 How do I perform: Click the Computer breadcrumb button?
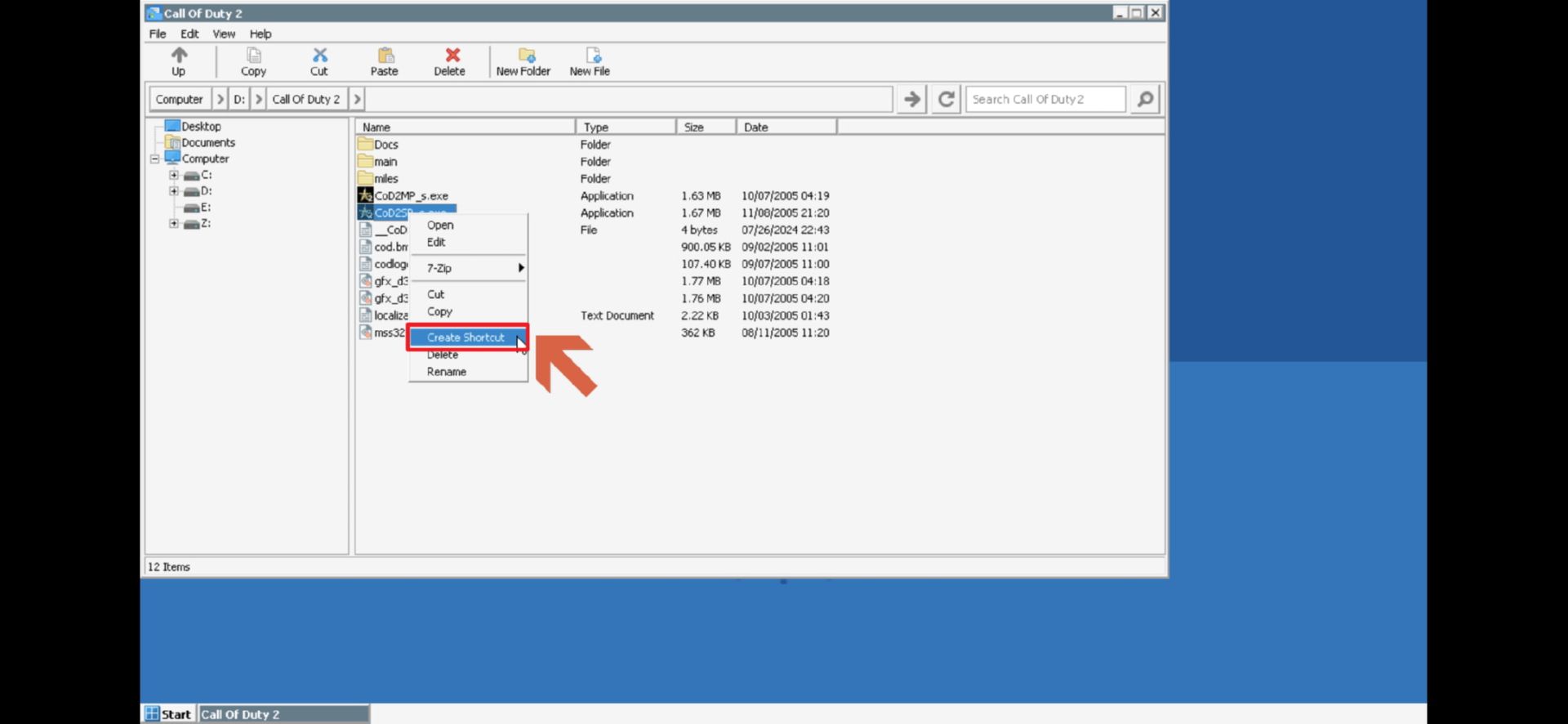click(x=180, y=99)
